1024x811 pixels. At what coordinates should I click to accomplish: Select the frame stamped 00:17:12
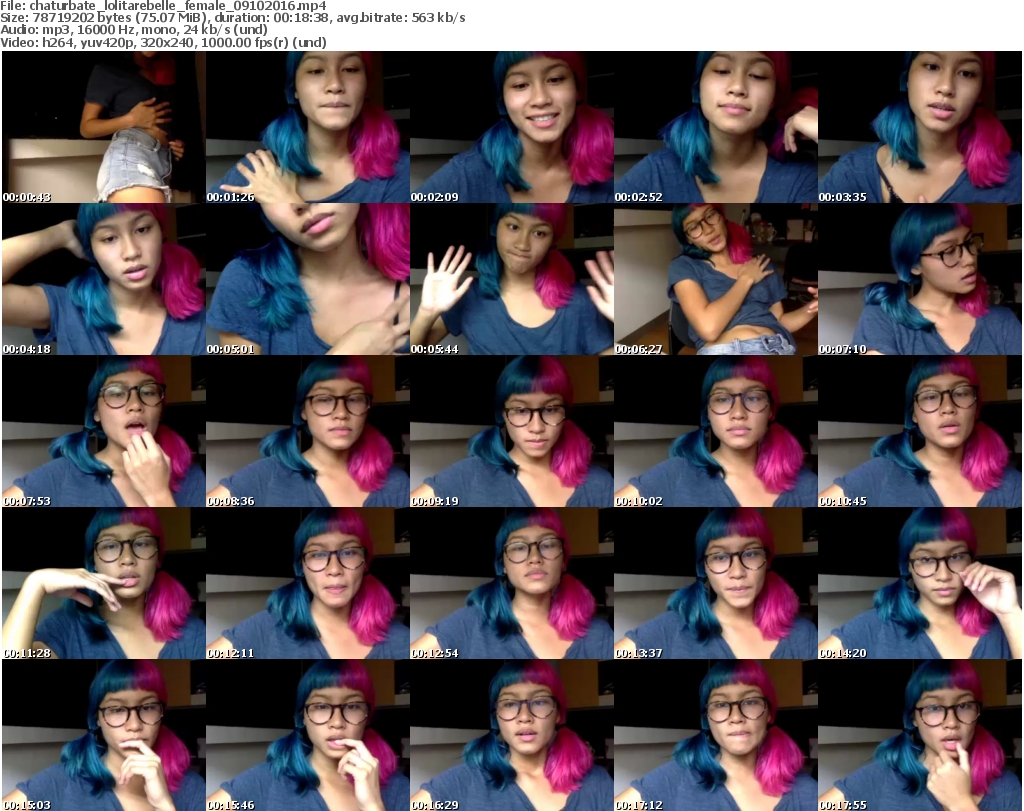[x=716, y=735]
